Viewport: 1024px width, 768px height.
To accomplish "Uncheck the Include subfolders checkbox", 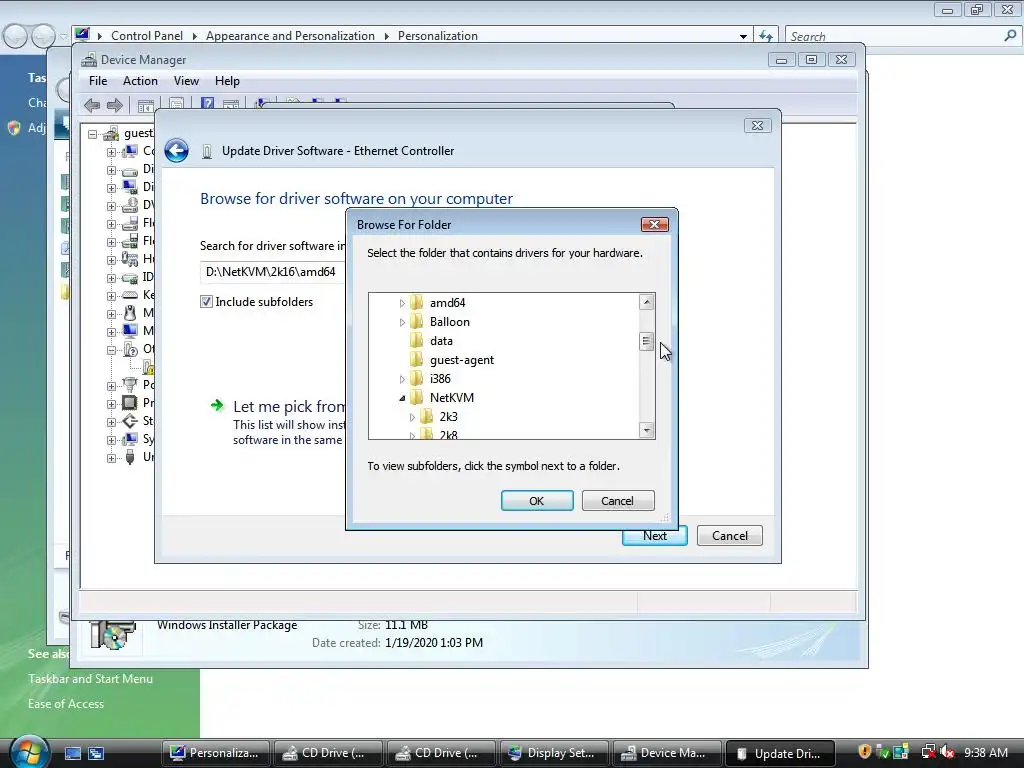I will click(206, 302).
